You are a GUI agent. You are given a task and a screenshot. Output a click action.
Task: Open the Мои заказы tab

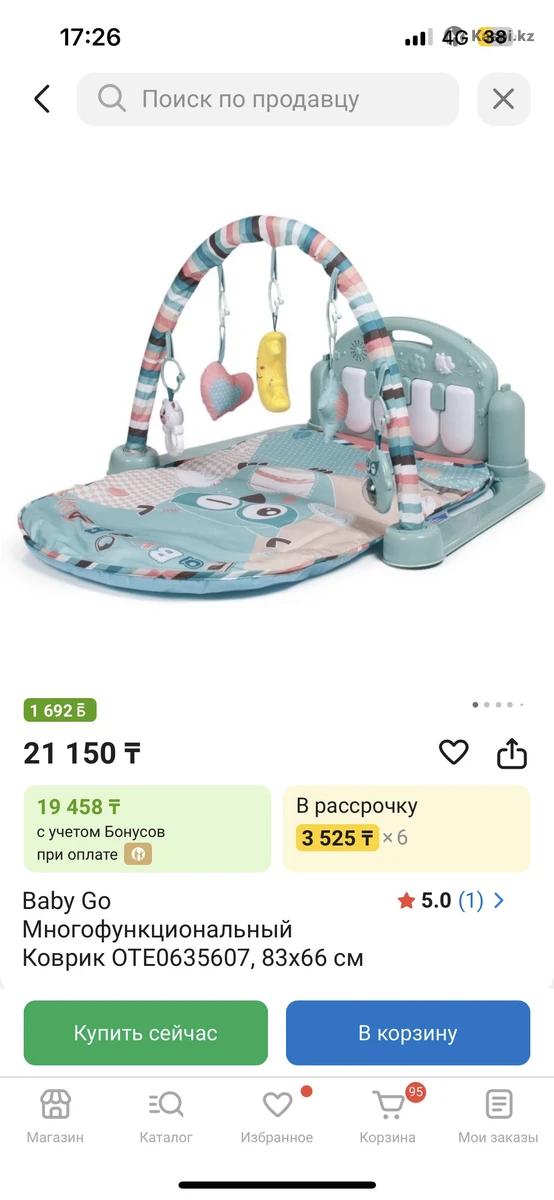[498, 1117]
